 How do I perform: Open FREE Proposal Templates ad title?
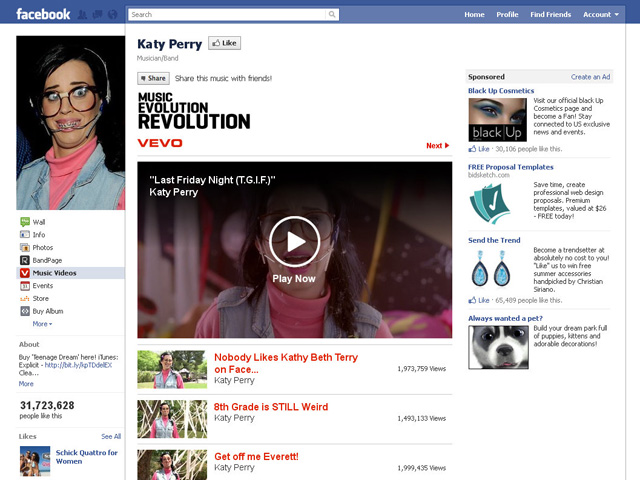click(511, 167)
